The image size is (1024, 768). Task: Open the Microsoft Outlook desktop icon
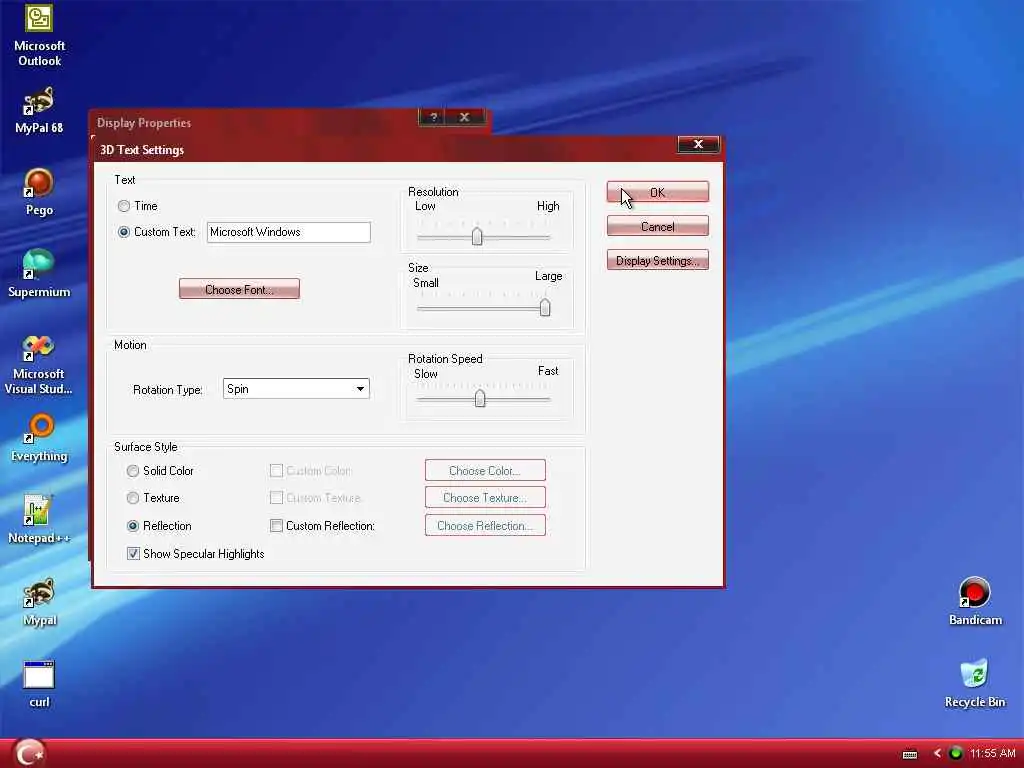pyautogui.click(x=39, y=36)
